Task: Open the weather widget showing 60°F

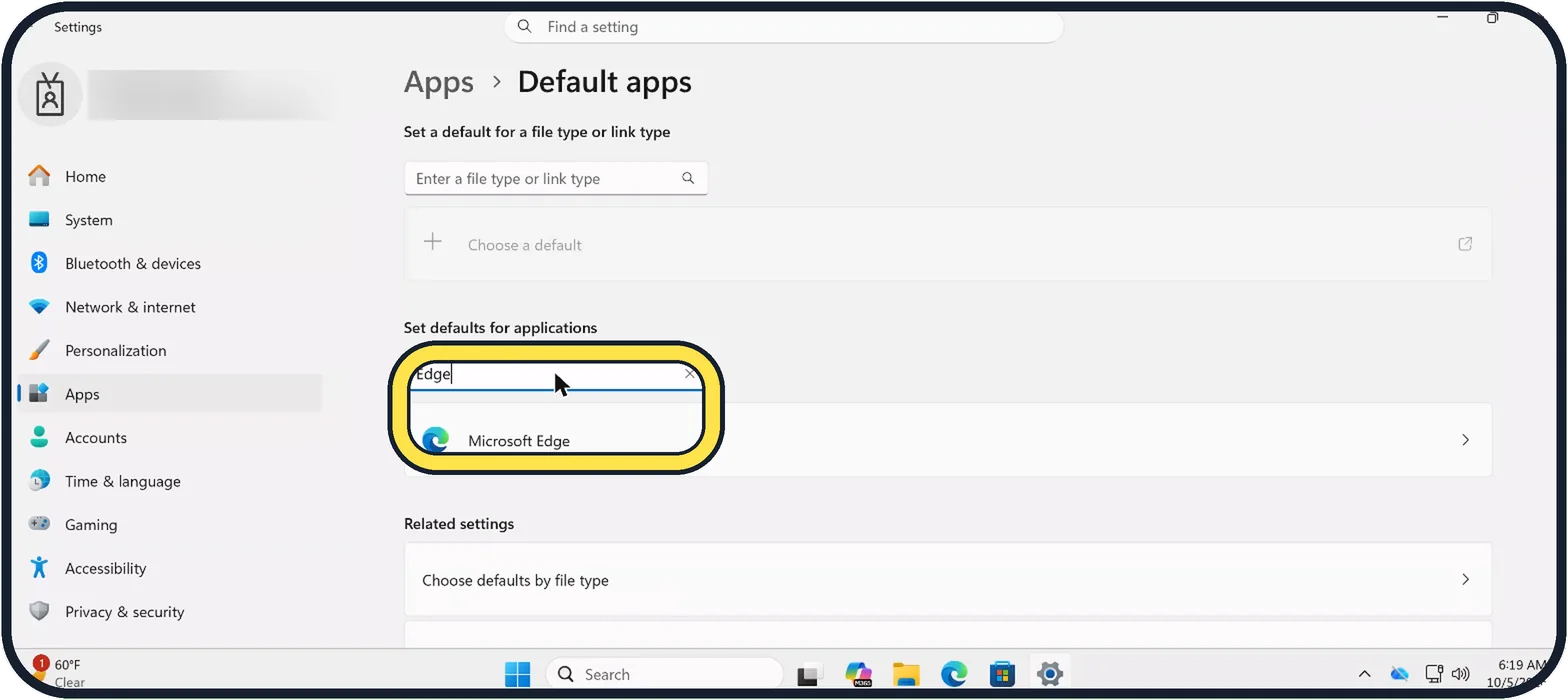Action: [58, 674]
